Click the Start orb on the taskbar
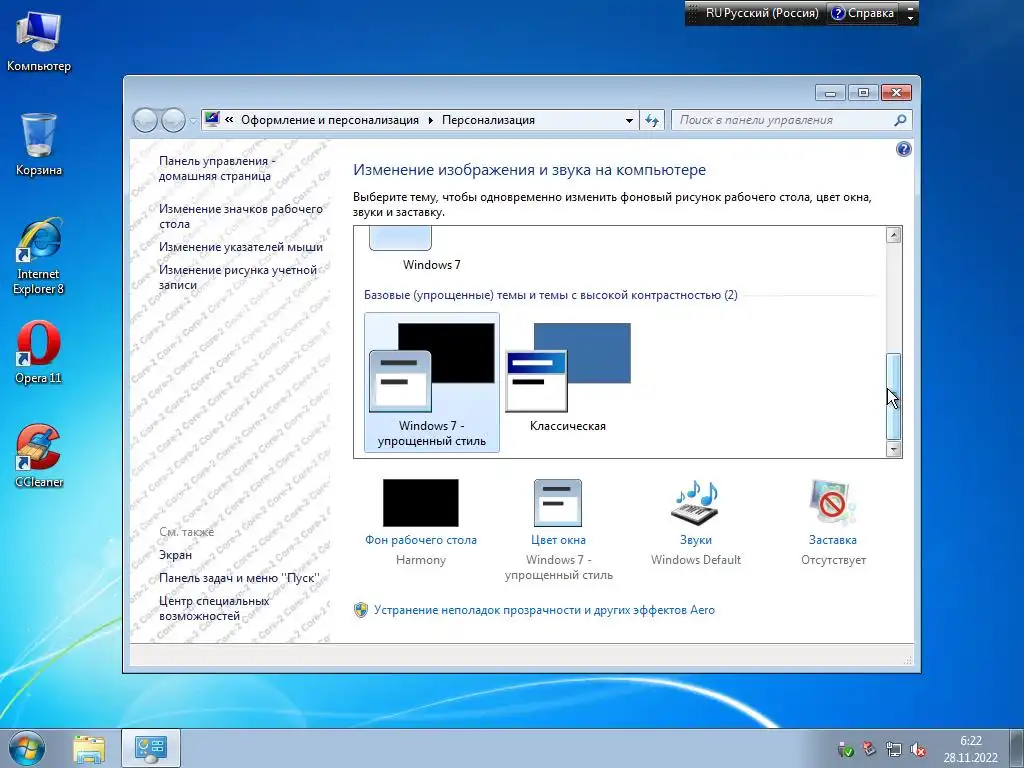The height and width of the screenshot is (768, 1024). [27, 748]
